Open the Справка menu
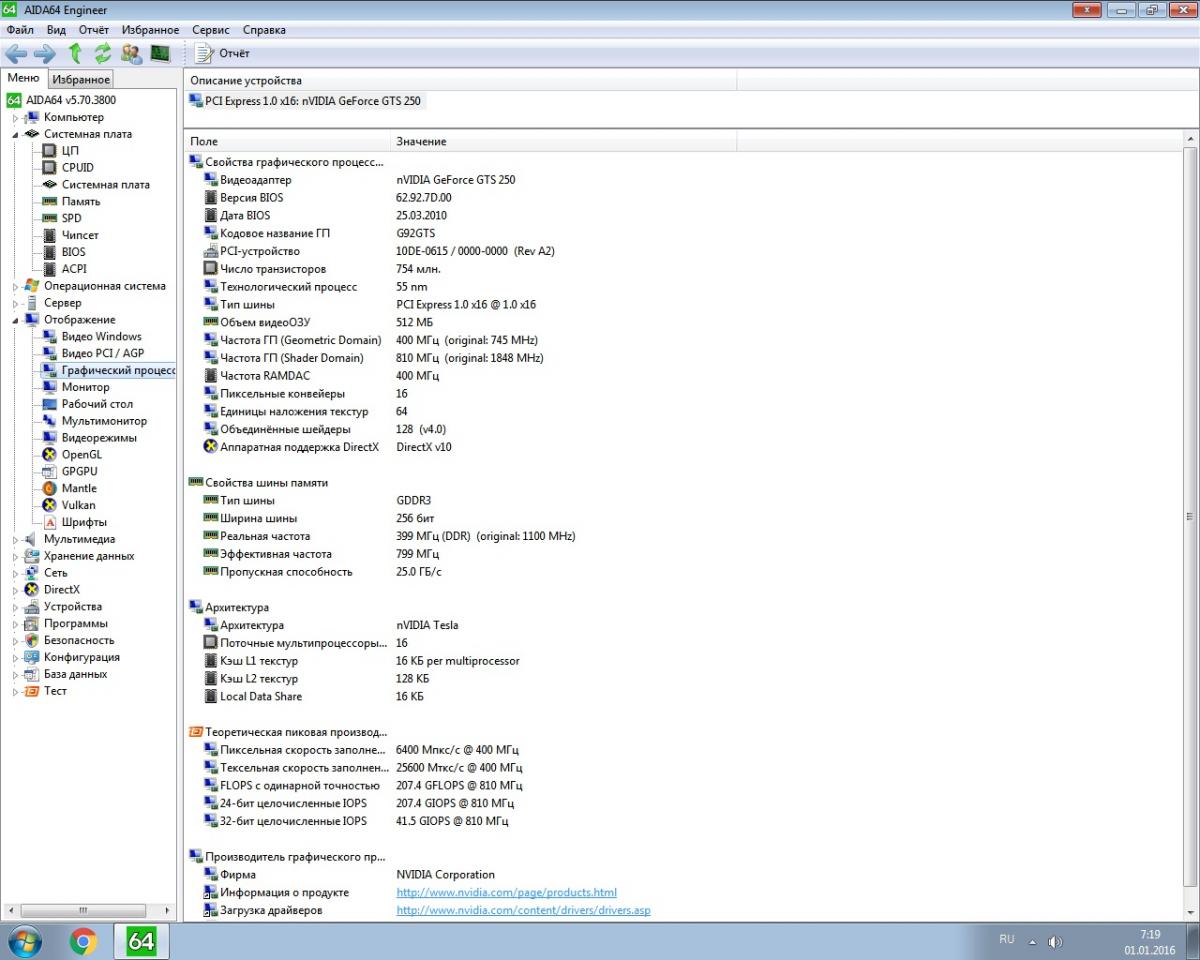The height and width of the screenshot is (960, 1200). 264,30
